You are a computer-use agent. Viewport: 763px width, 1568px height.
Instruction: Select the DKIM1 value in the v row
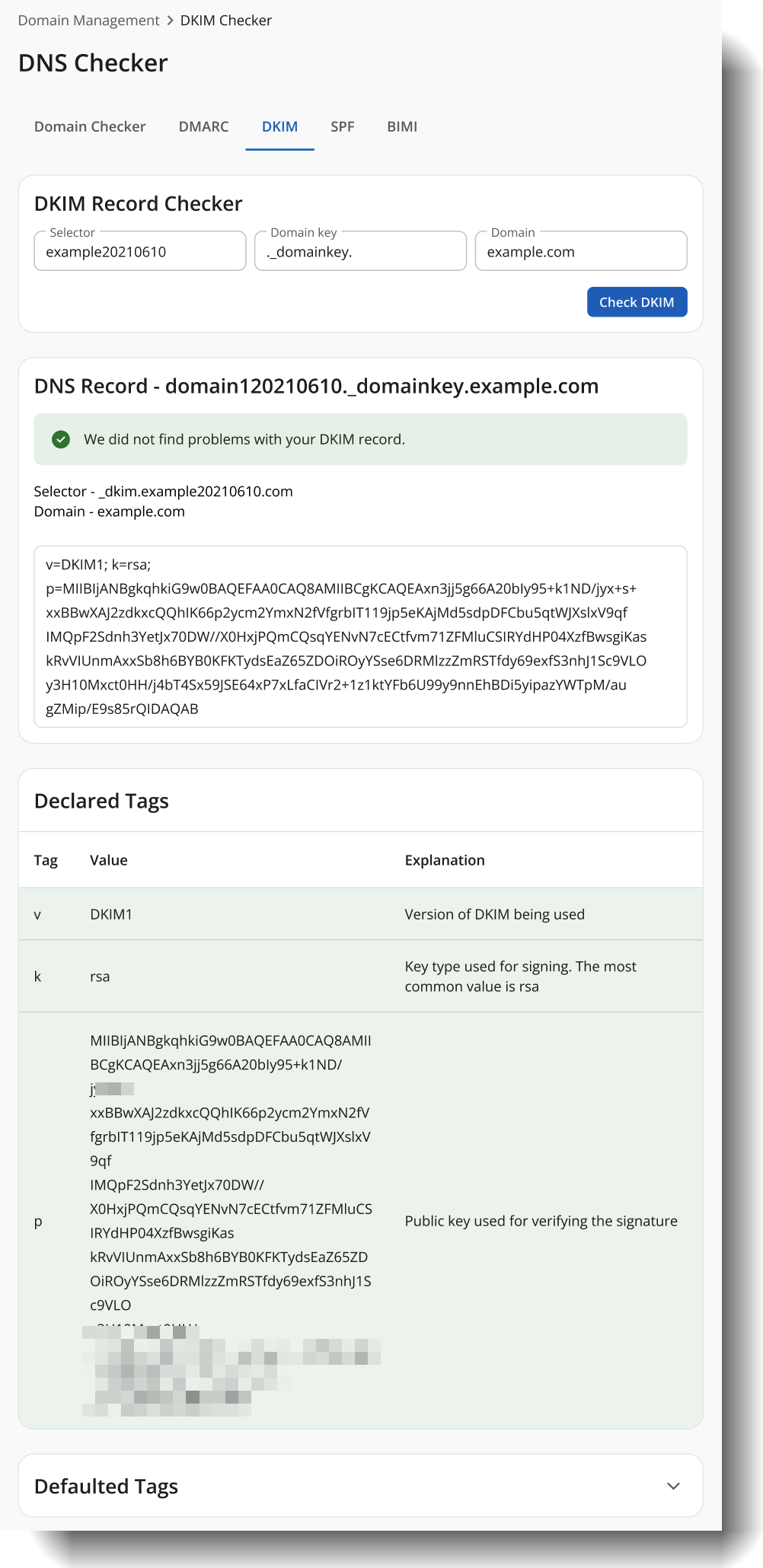pyautogui.click(x=111, y=914)
